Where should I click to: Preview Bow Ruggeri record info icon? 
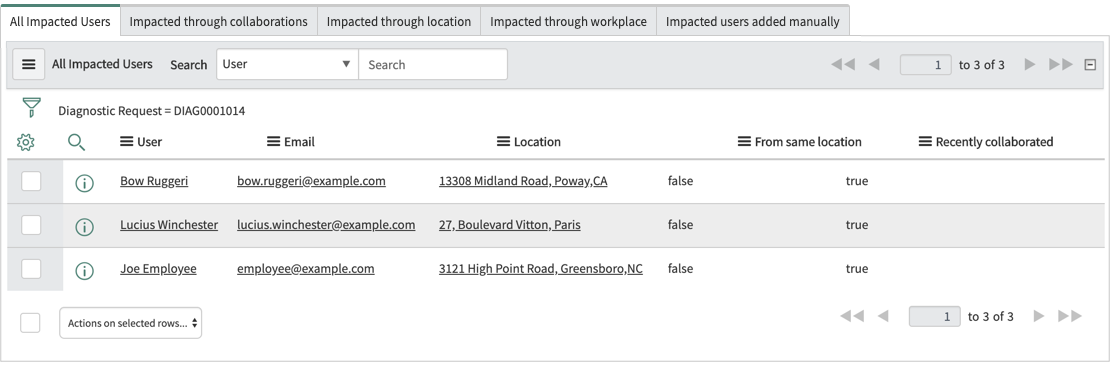(x=84, y=183)
